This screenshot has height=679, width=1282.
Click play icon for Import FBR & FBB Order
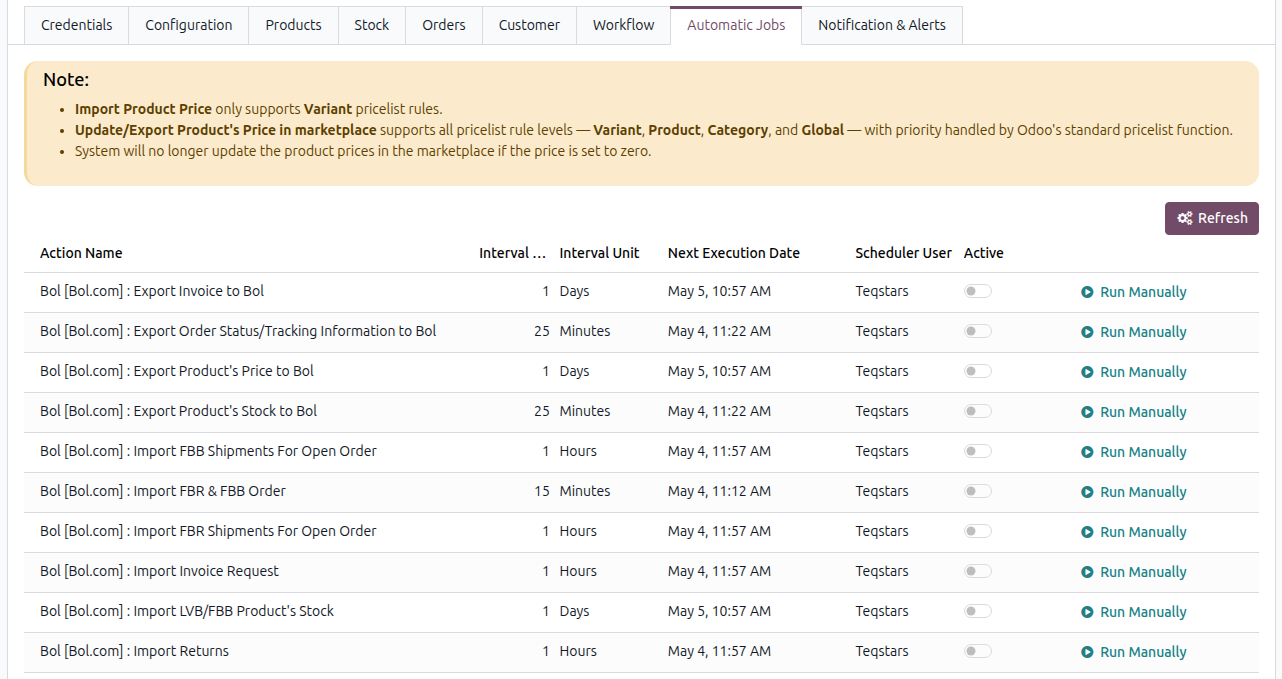point(1087,492)
